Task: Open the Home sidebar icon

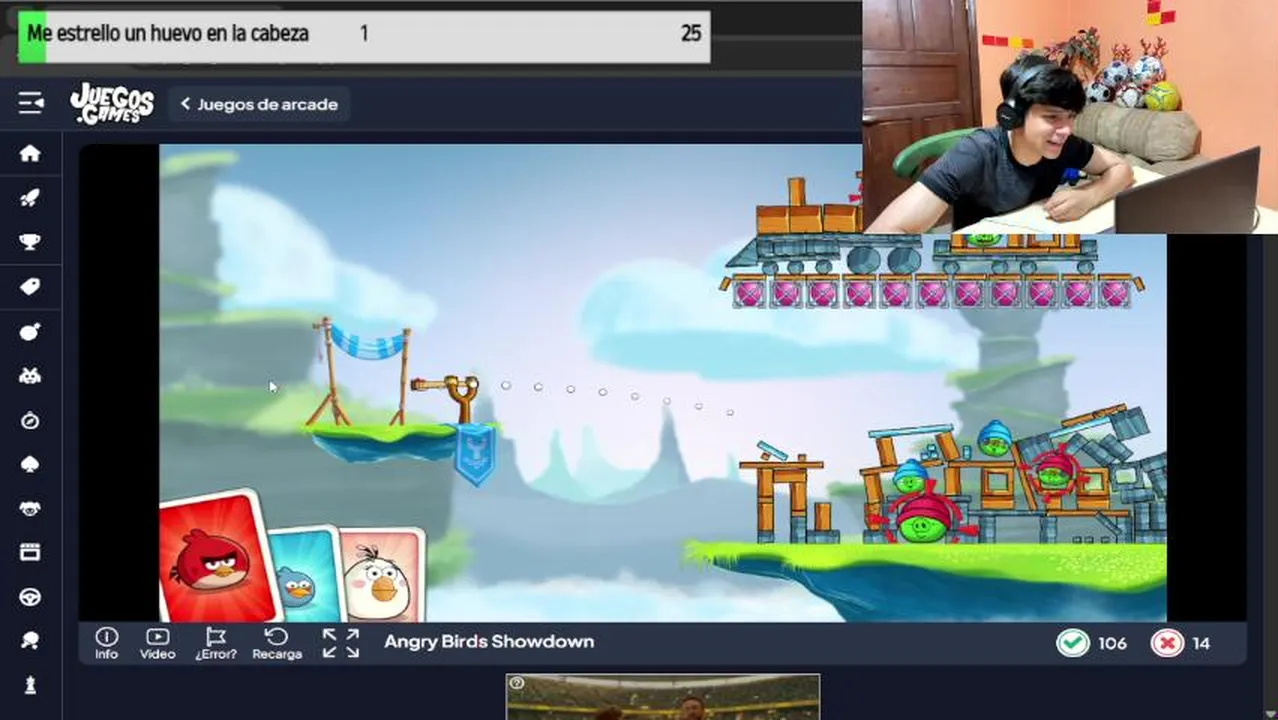Action: pos(30,153)
